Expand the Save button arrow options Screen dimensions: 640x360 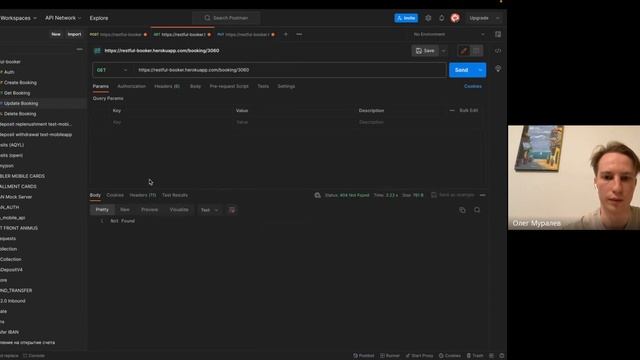pos(444,51)
